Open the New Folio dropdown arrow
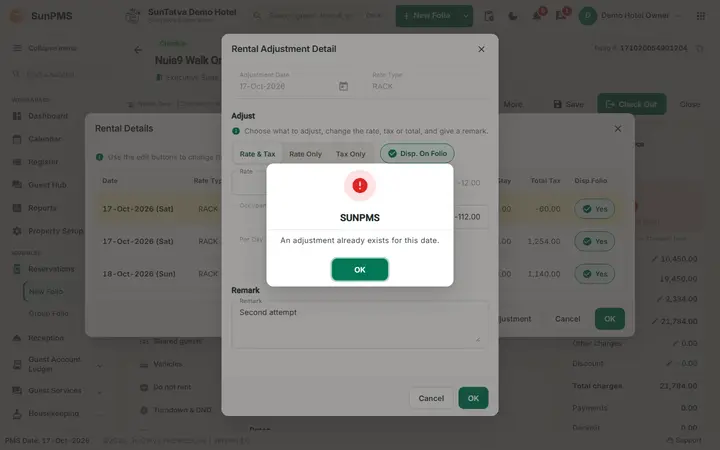Screen dimensions: 720x450 pos(466,16)
